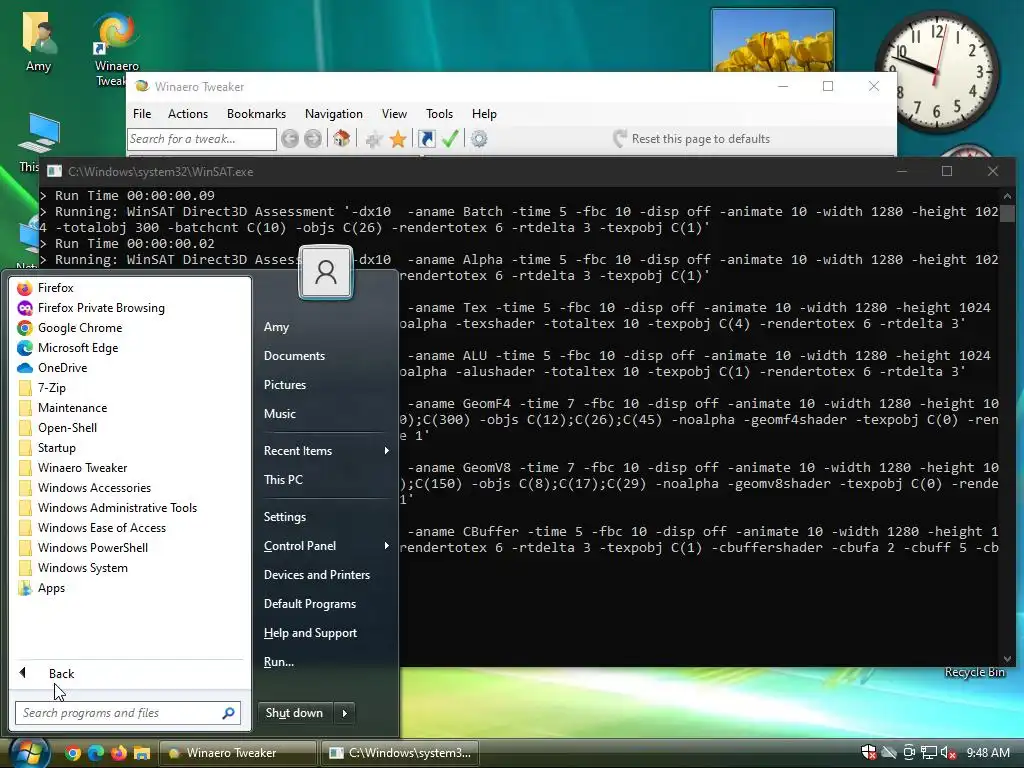
Task: Open shutdown options arrow
Action: click(345, 713)
